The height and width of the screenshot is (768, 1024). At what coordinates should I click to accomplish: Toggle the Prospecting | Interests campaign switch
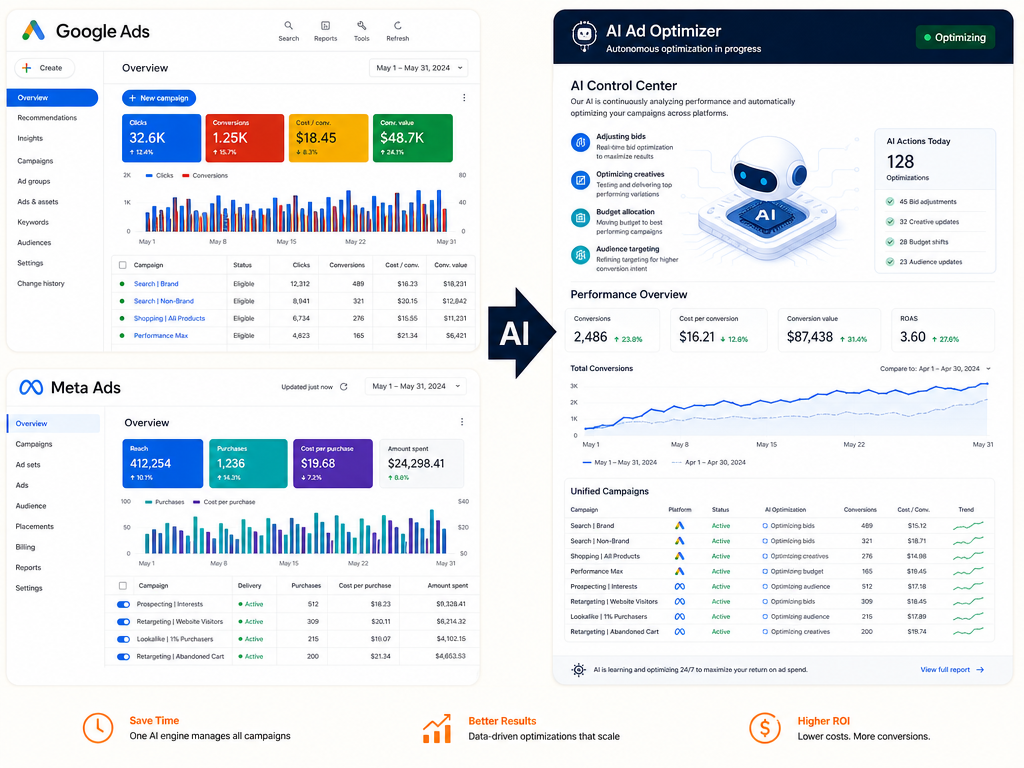[x=123, y=604]
